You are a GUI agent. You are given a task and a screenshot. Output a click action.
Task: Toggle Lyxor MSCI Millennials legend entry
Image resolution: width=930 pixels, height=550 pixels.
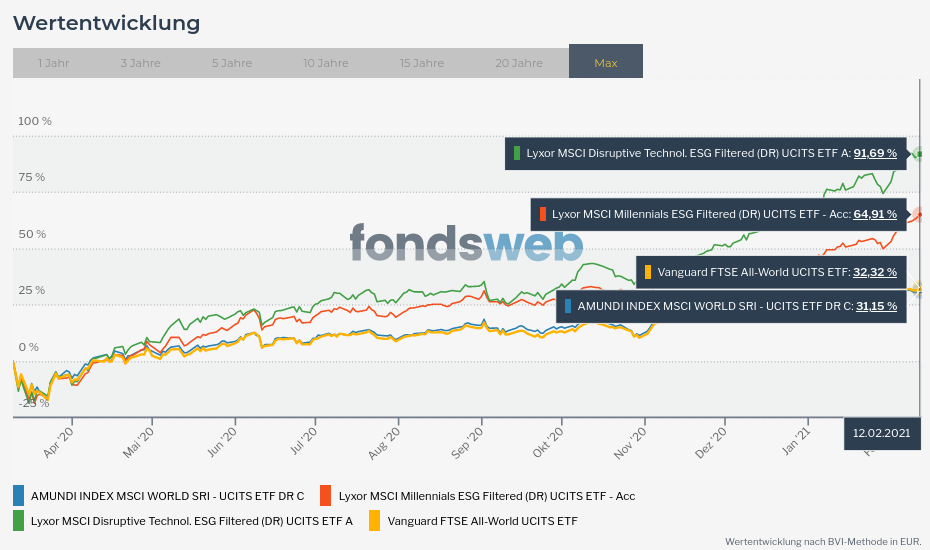point(486,495)
